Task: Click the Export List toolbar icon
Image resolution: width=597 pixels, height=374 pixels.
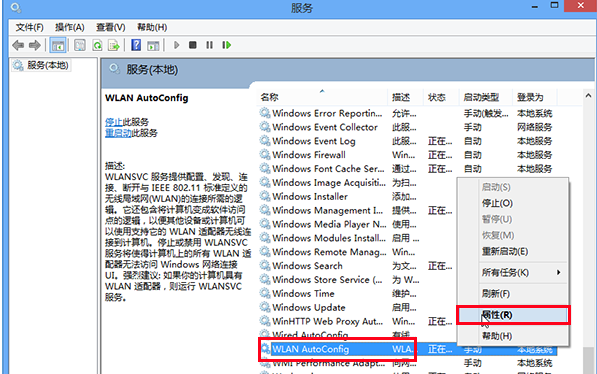Action: pyautogui.click(x=113, y=45)
